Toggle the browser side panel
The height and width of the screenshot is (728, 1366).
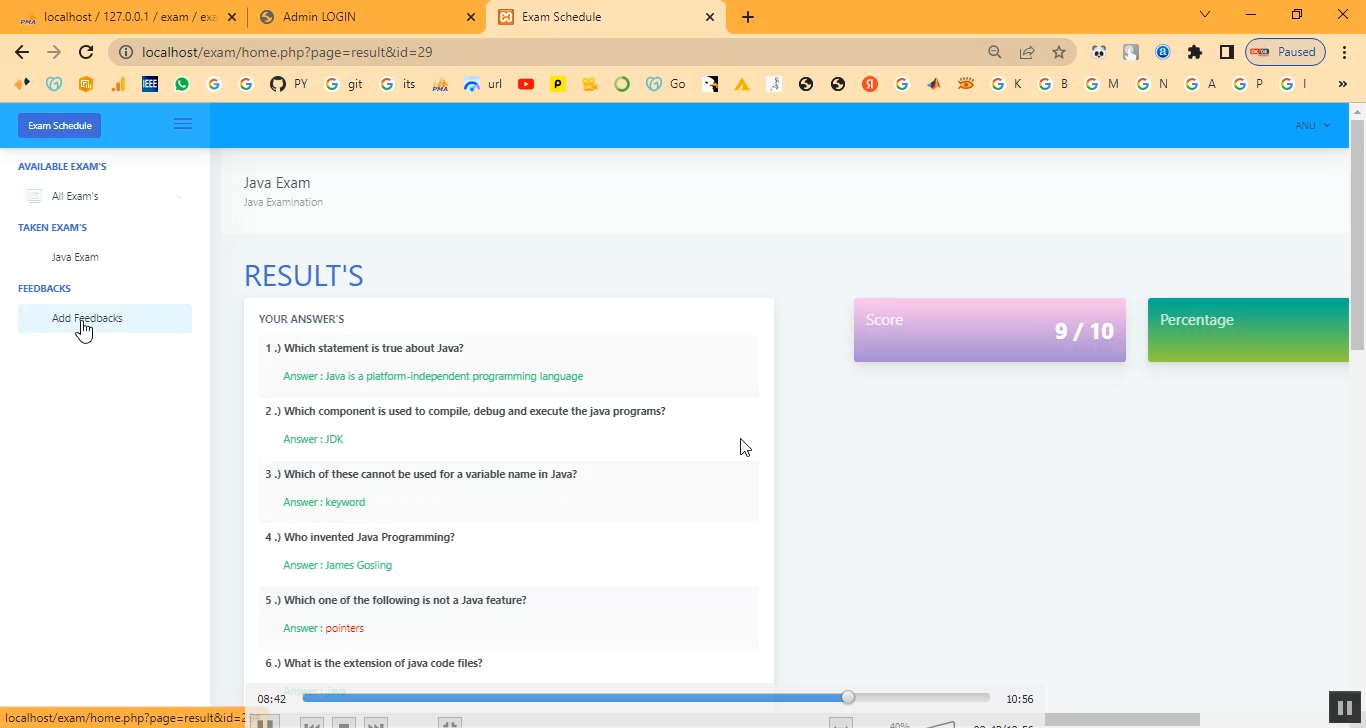1226,52
